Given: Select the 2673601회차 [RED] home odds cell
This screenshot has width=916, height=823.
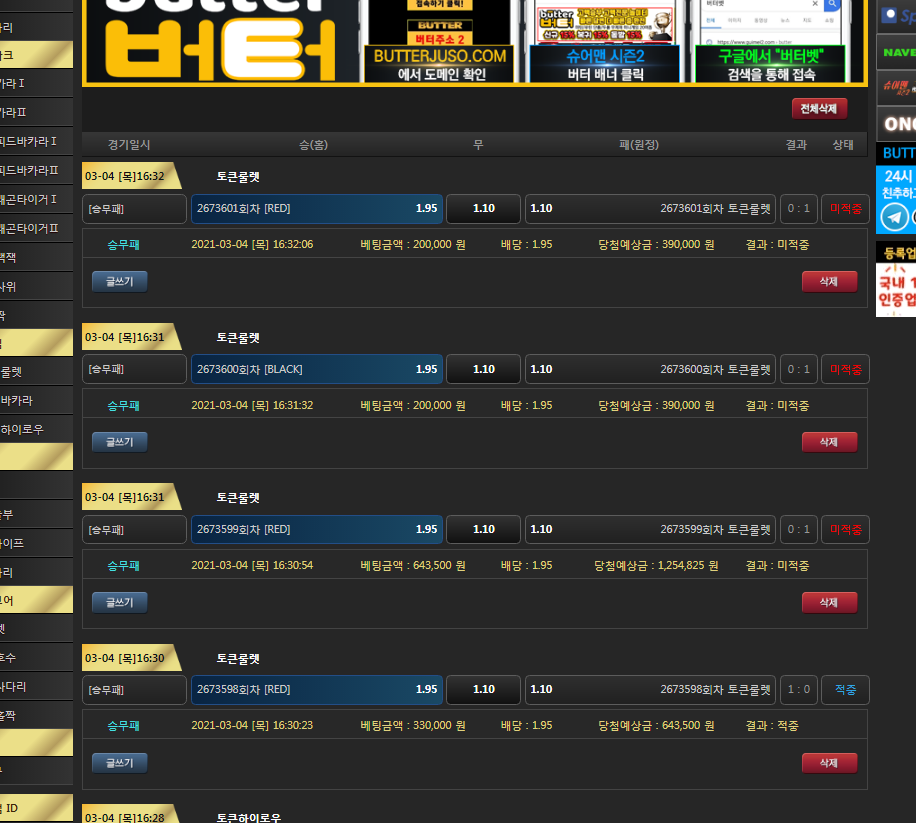Looking at the screenshot, I should click(x=316, y=209).
